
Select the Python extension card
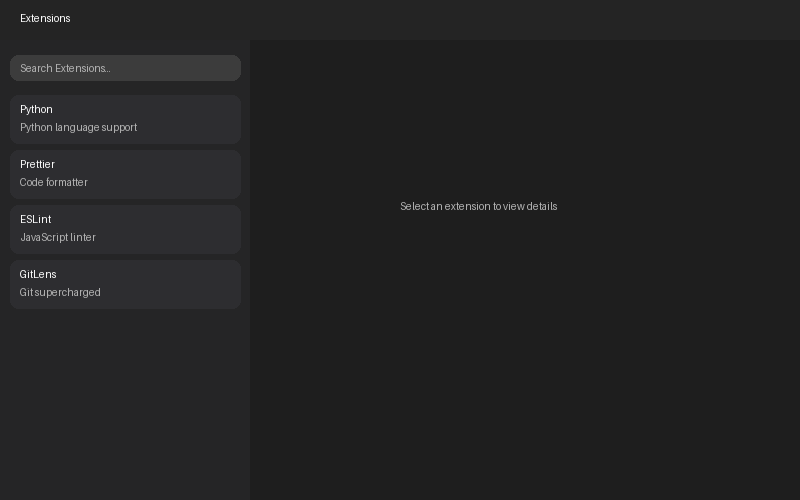coord(125,119)
